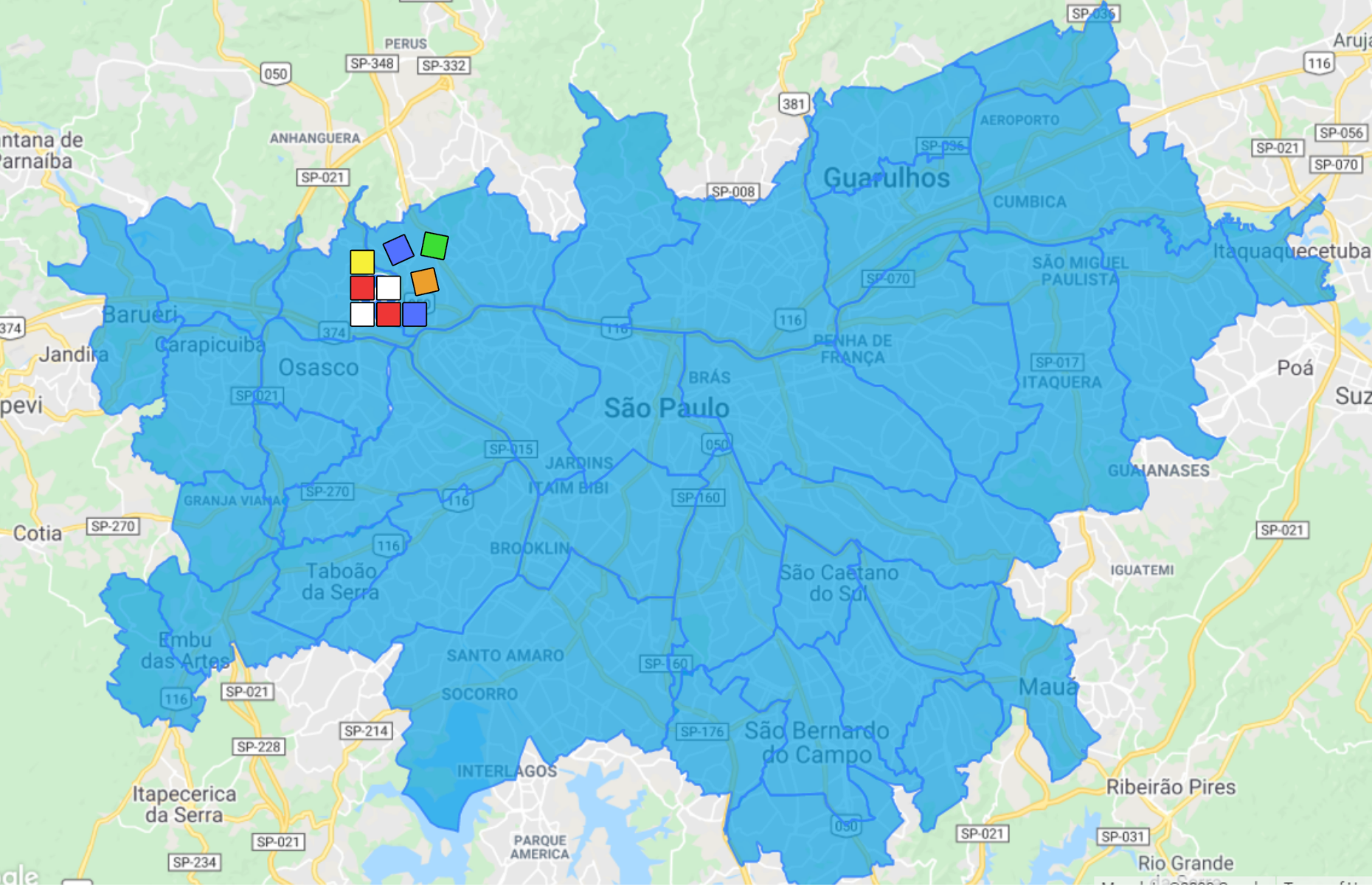Select the Ribeirão Pires town label
This screenshot has width=1372, height=885.
click(x=1171, y=787)
